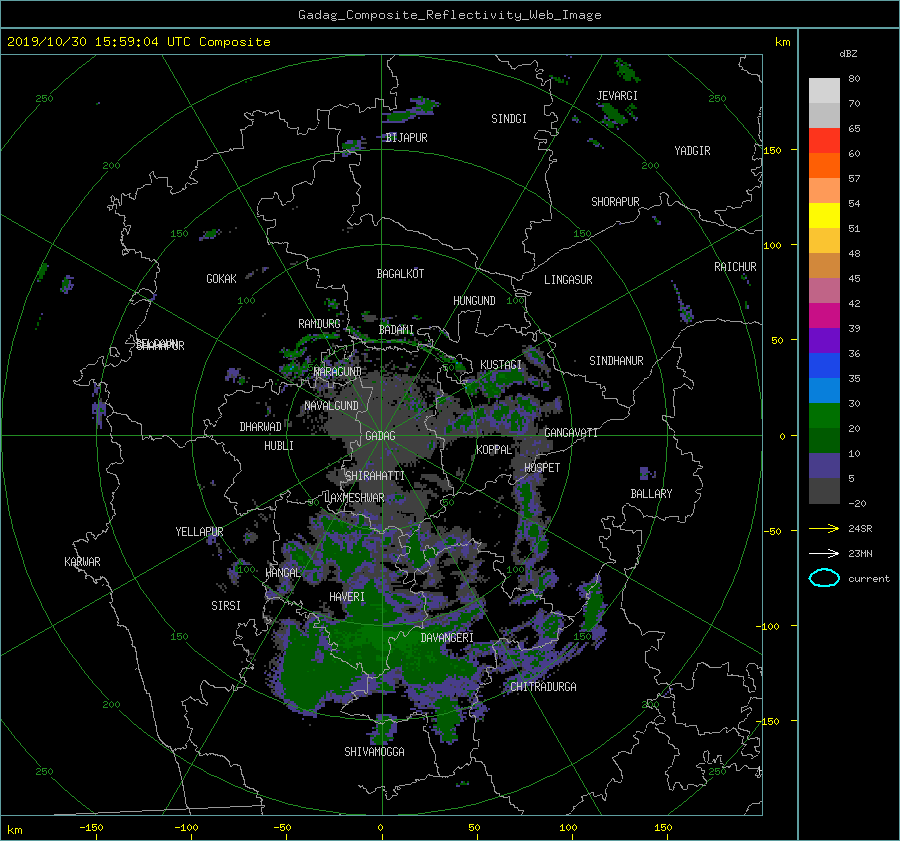
Task: Click the '100' value on bottom km axis
Action: point(568,828)
